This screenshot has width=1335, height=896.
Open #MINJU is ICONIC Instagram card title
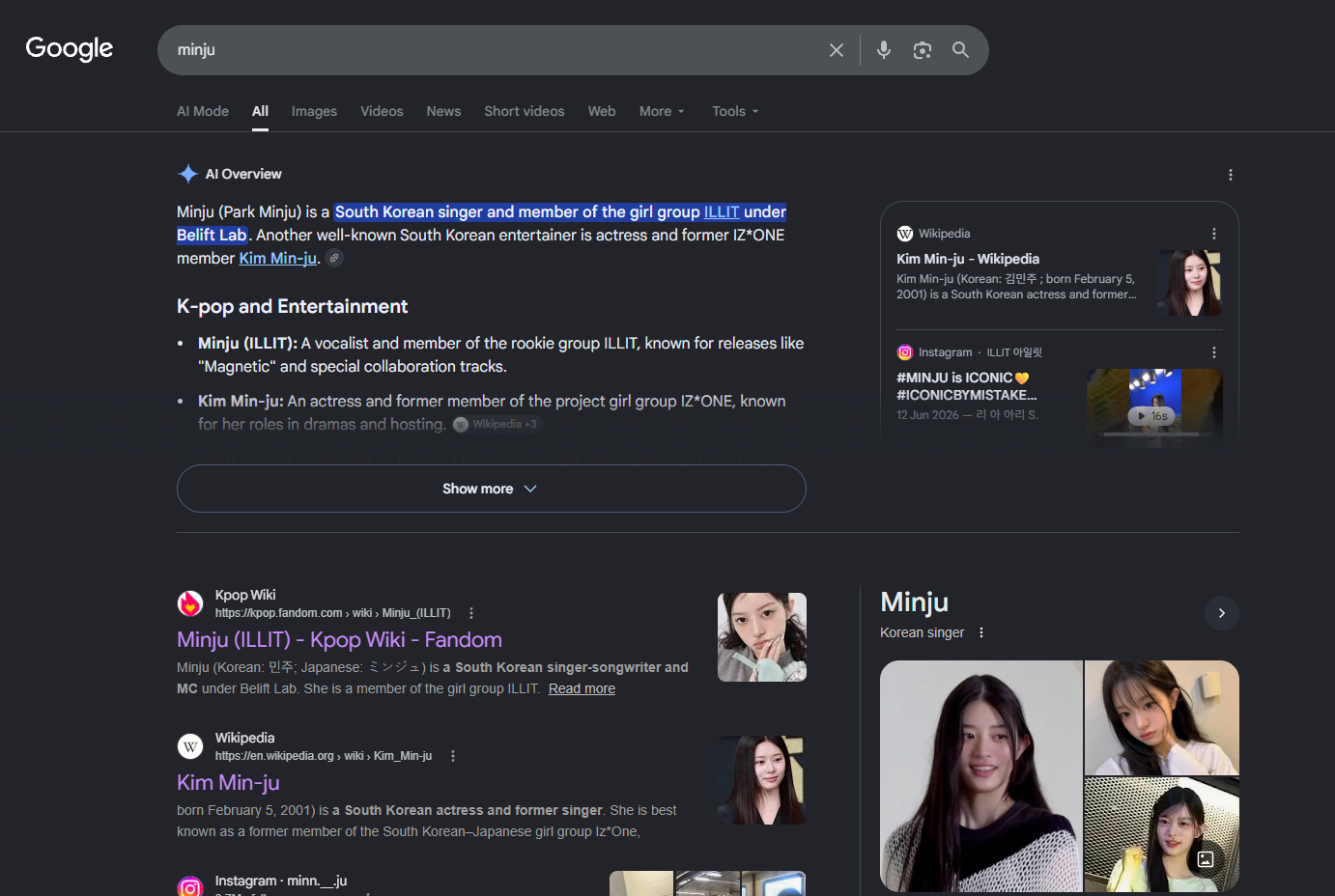click(x=966, y=386)
